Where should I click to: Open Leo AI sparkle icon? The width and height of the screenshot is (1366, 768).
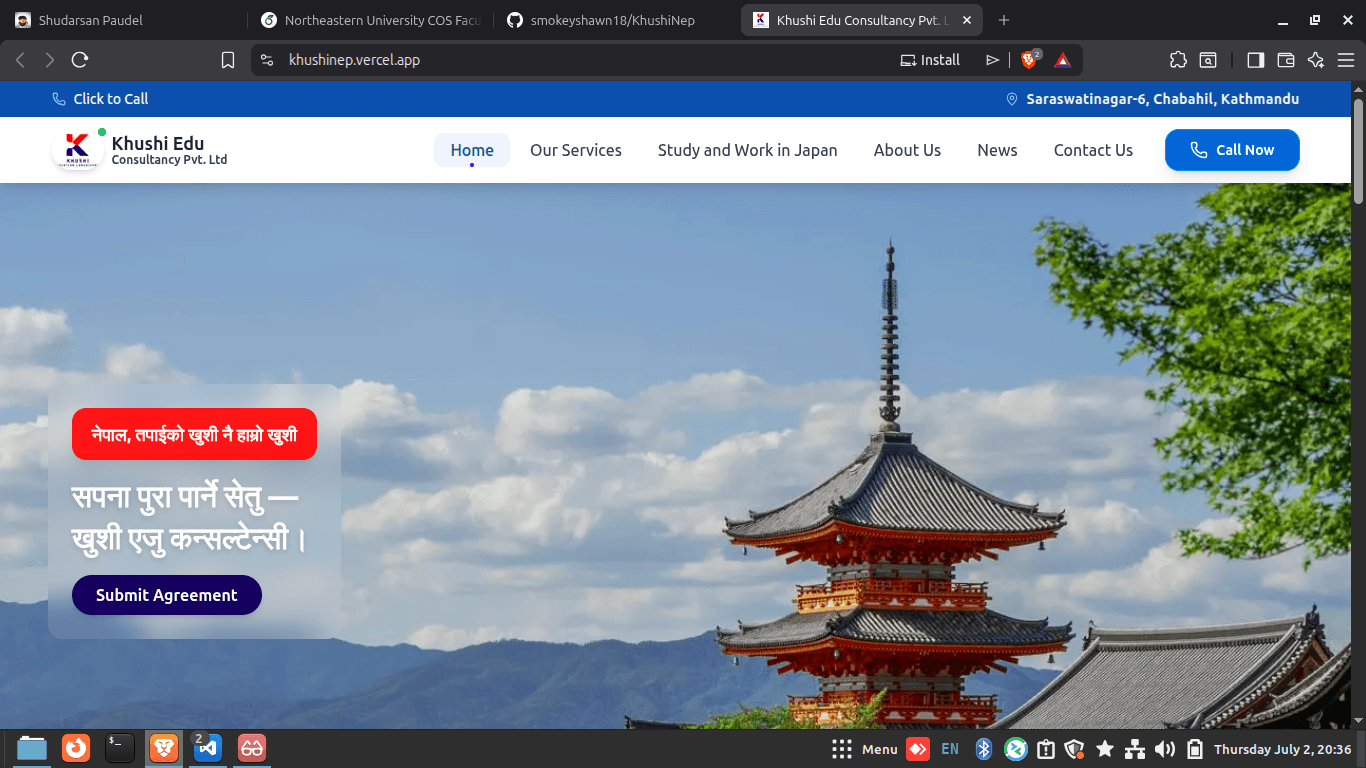tap(1316, 60)
